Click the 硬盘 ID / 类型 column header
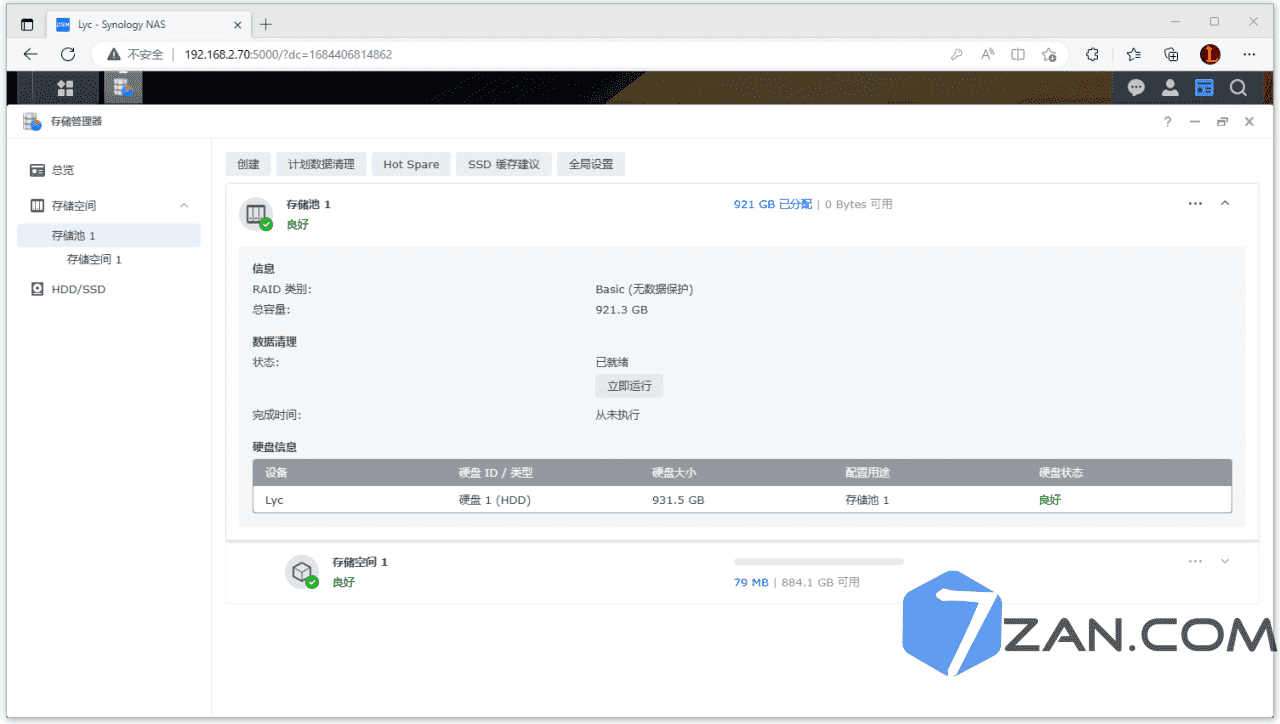Screen dimensions: 1280x724 [x=496, y=472]
